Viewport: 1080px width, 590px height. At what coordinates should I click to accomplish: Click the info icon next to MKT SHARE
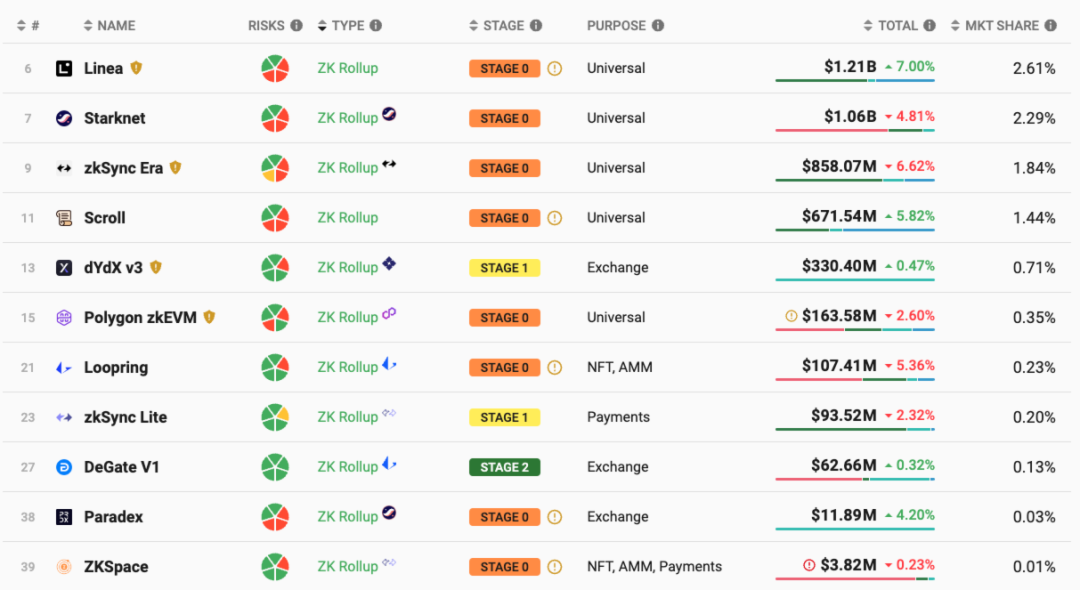pos(1050,26)
